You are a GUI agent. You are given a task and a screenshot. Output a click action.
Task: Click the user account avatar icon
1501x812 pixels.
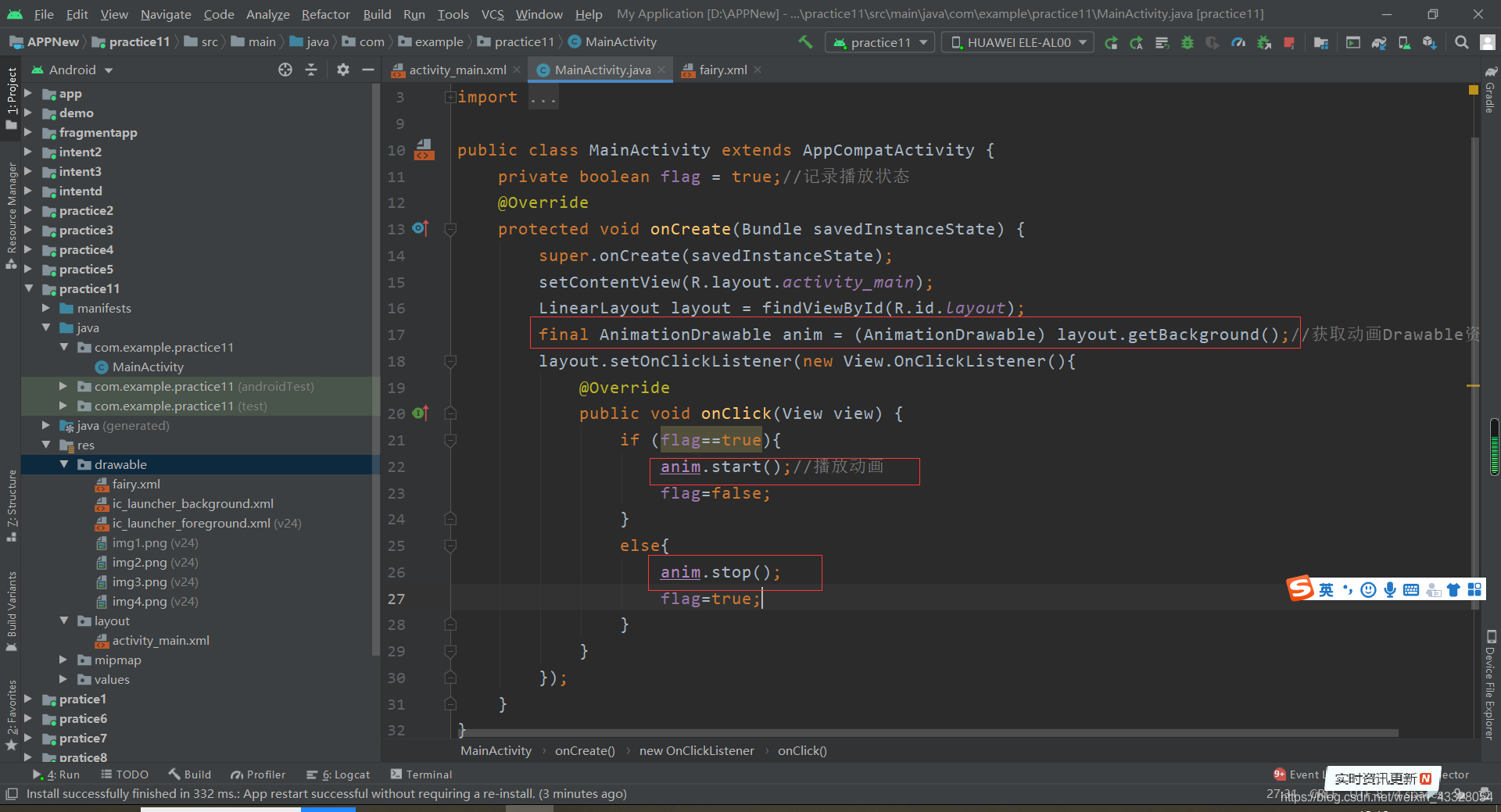[1488, 42]
